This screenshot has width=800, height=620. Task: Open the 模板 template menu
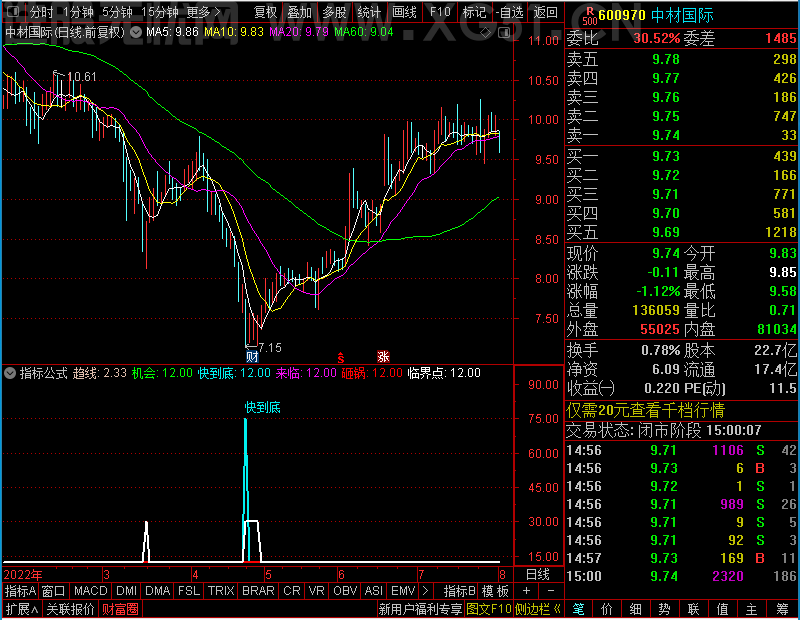tap(495, 591)
